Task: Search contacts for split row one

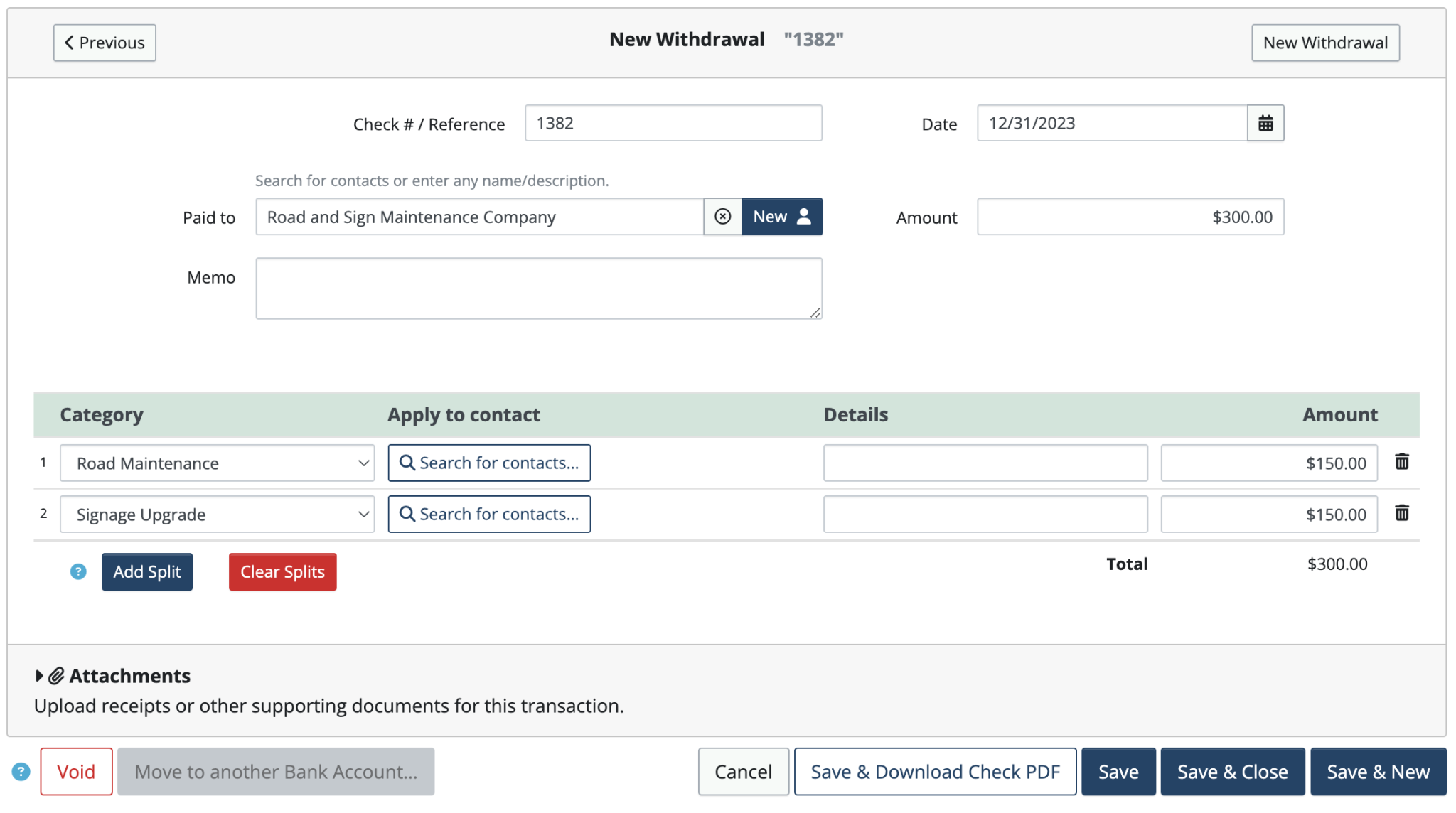Action: pos(489,463)
